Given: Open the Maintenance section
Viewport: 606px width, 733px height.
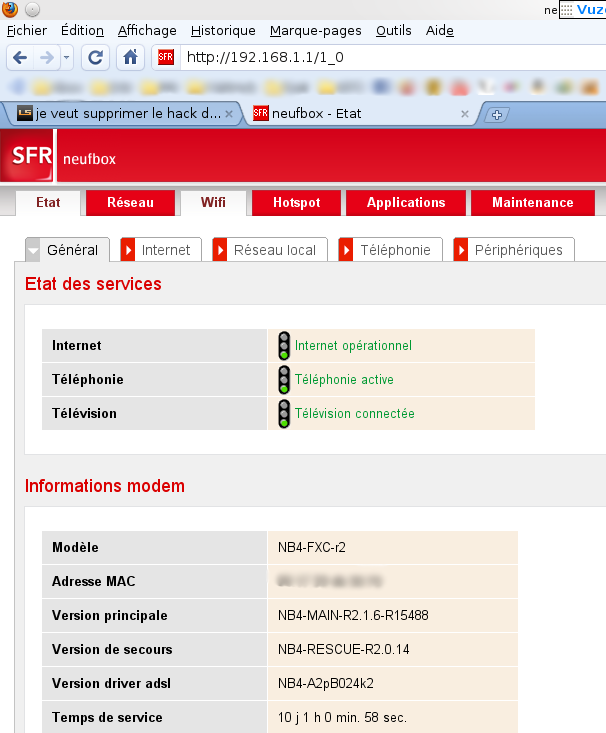Looking at the screenshot, I should 533,202.
